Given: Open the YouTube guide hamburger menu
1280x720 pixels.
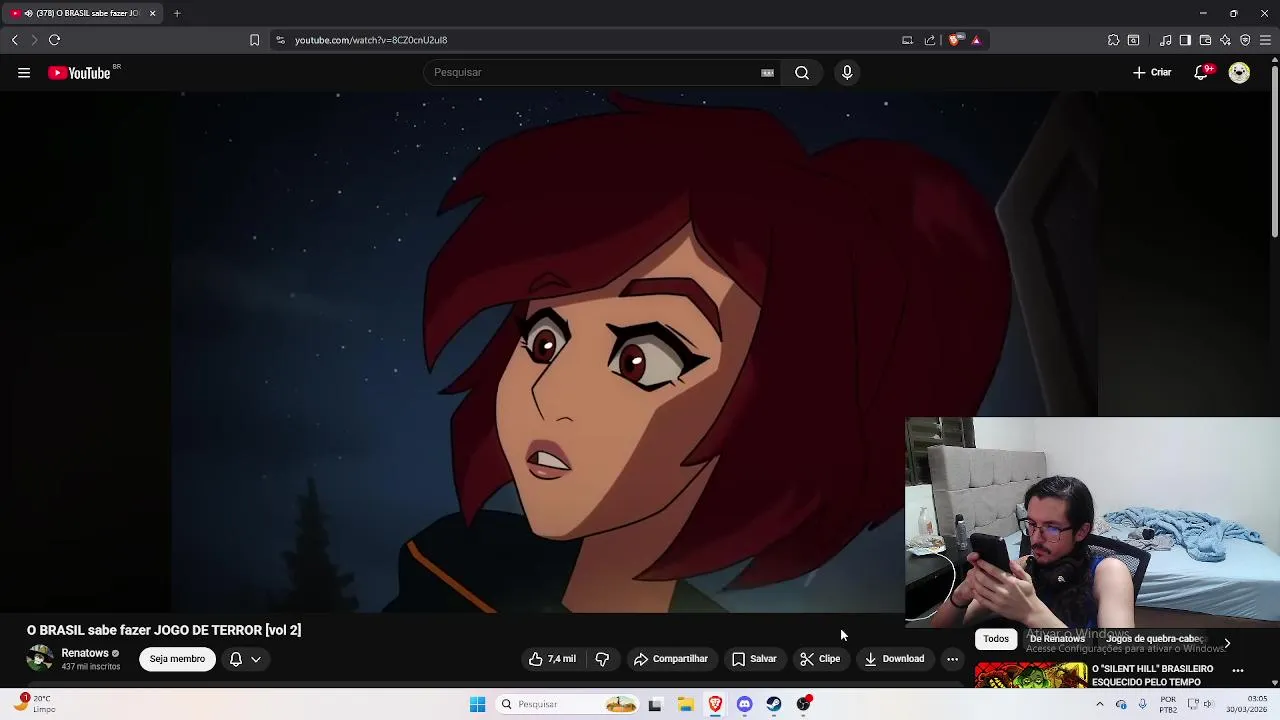Looking at the screenshot, I should (24, 72).
